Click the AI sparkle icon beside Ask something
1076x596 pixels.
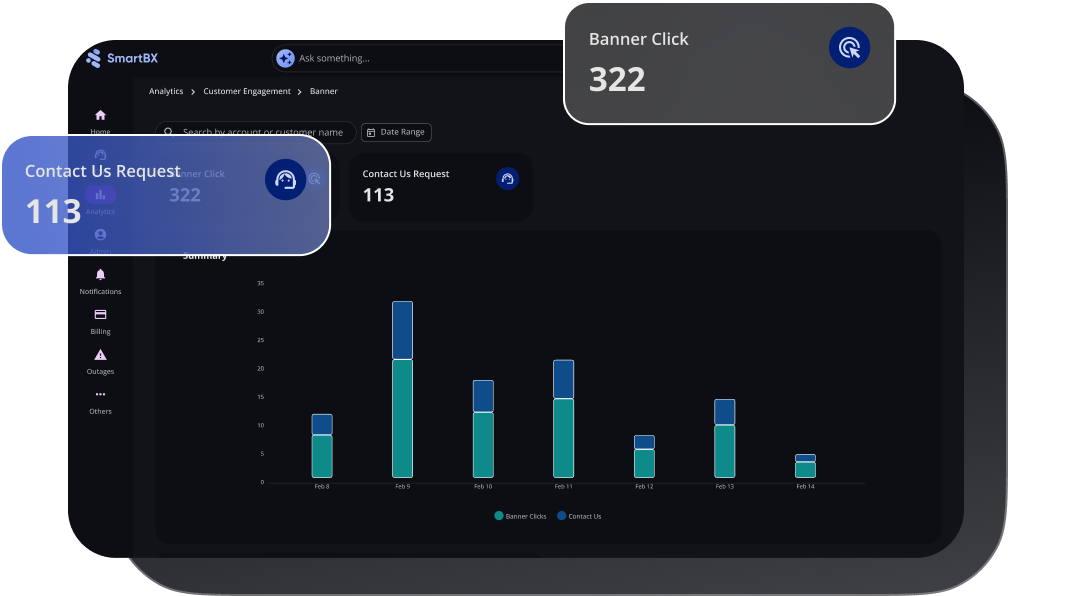pyautogui.click(x=285, y=58)
